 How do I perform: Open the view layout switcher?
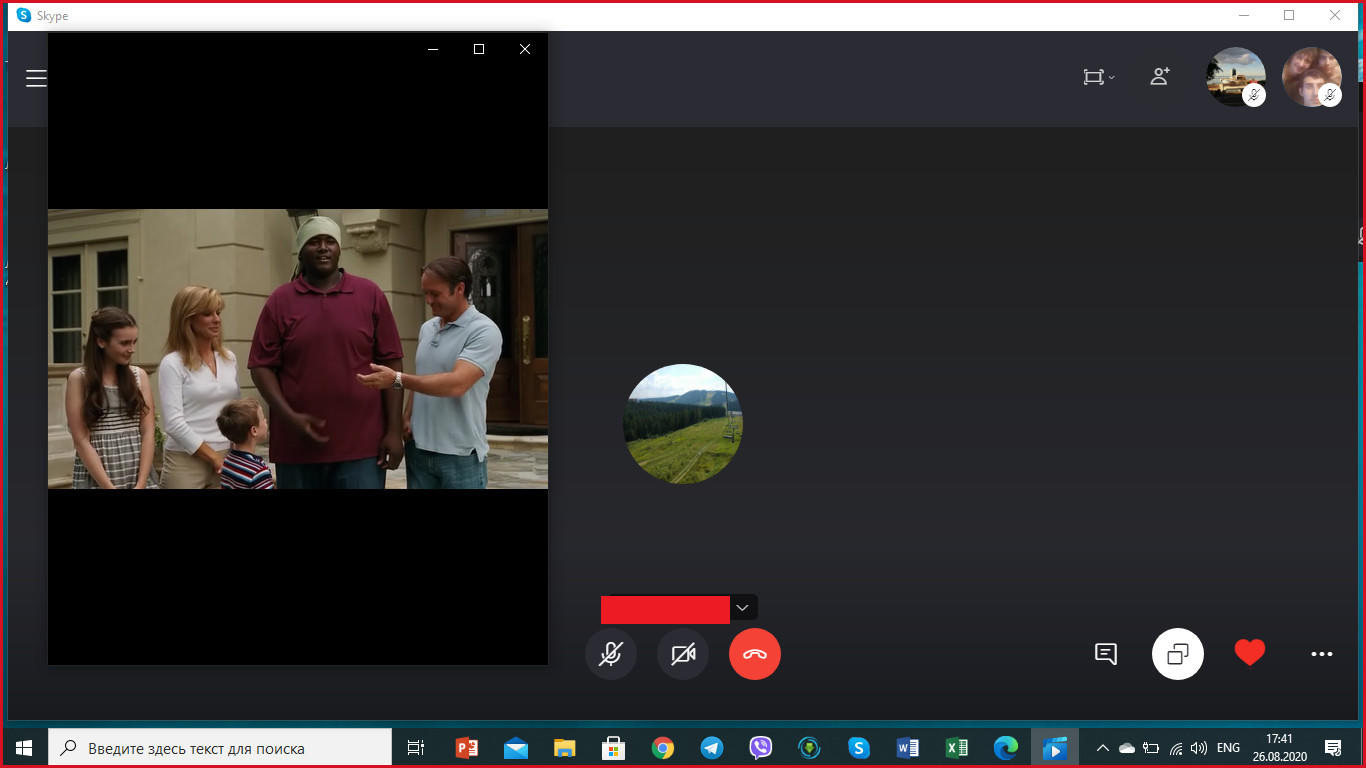pyautogui.click(x=1099, y=77)
